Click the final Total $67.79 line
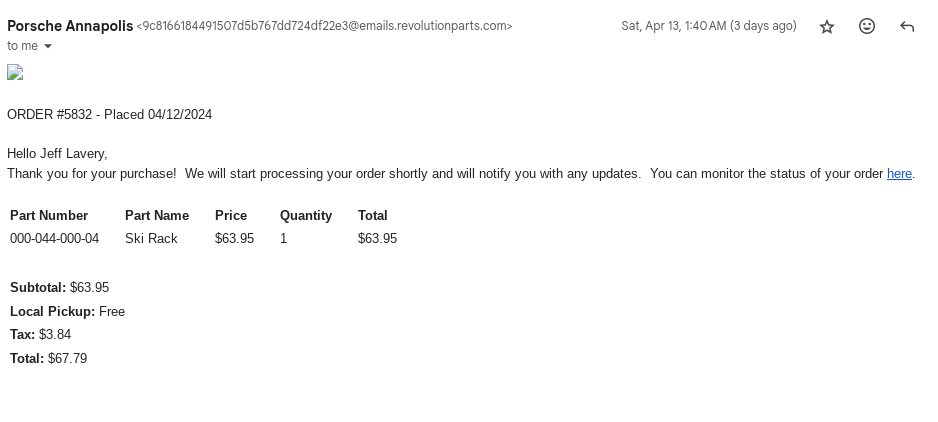 (x=49, y=359)
